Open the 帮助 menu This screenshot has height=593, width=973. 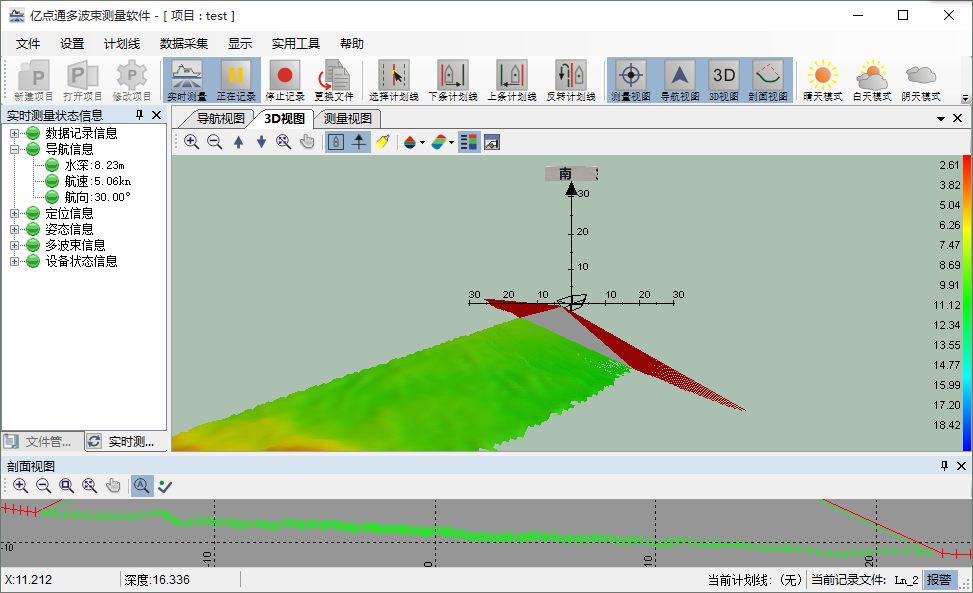click(x=352, y=43)
